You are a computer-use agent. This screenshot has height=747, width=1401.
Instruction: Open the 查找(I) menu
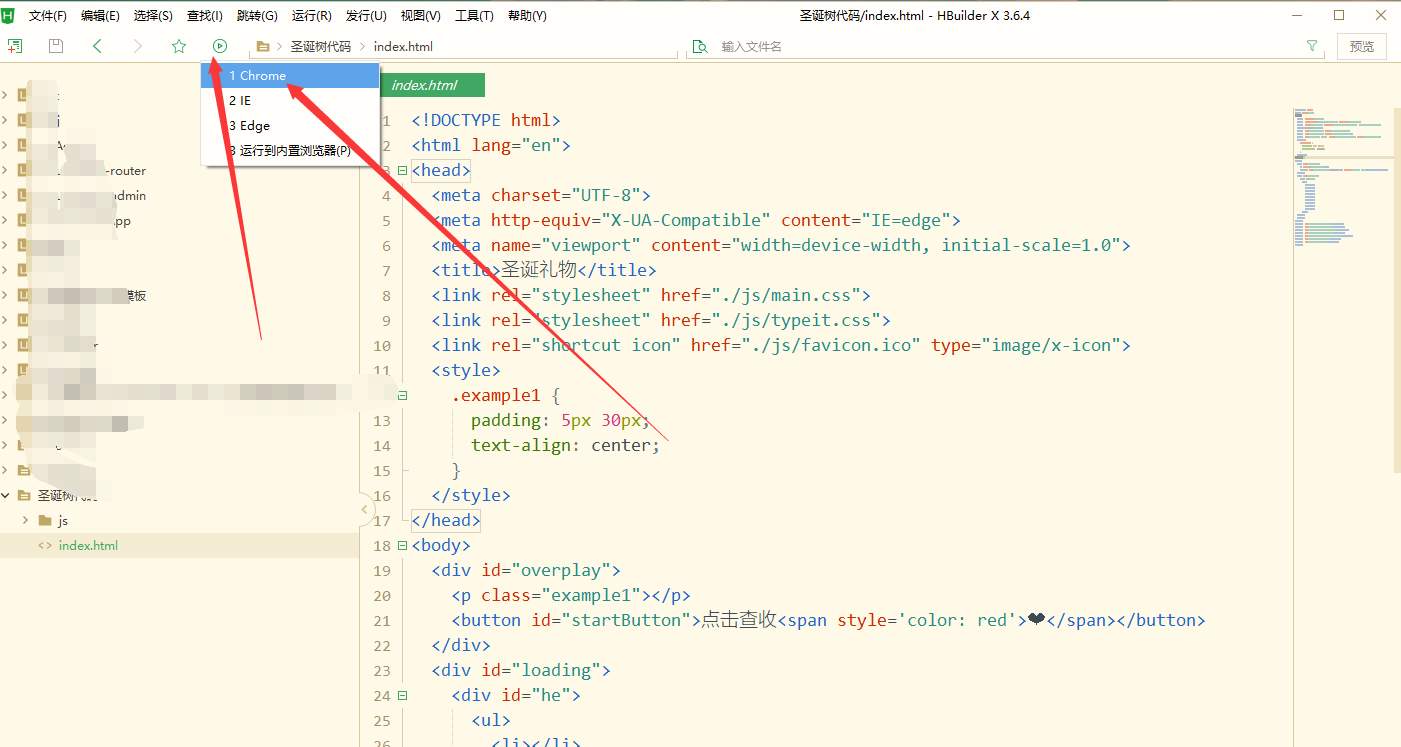(x=205, y=15)
